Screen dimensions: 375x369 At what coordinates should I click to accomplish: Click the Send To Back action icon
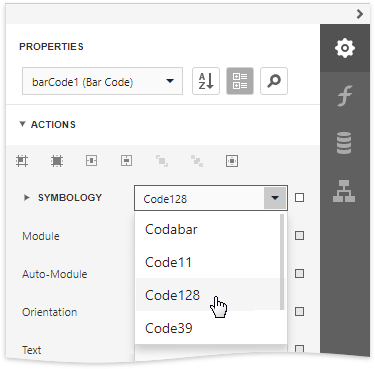click(x=197, y=161)
